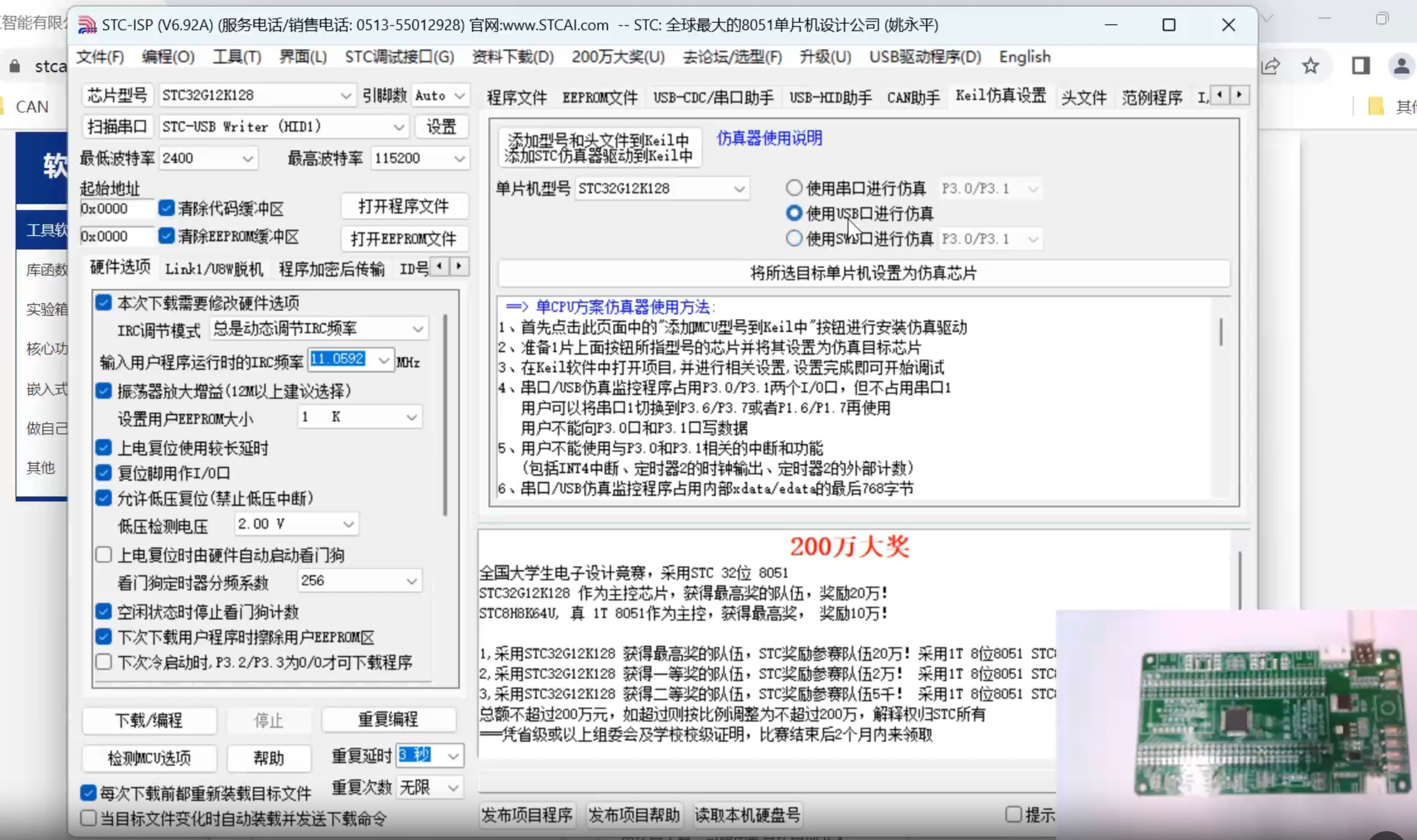
Task: Switch to USB-HID助手 tab
Action: pyautogui.click(x=830, y=97)
